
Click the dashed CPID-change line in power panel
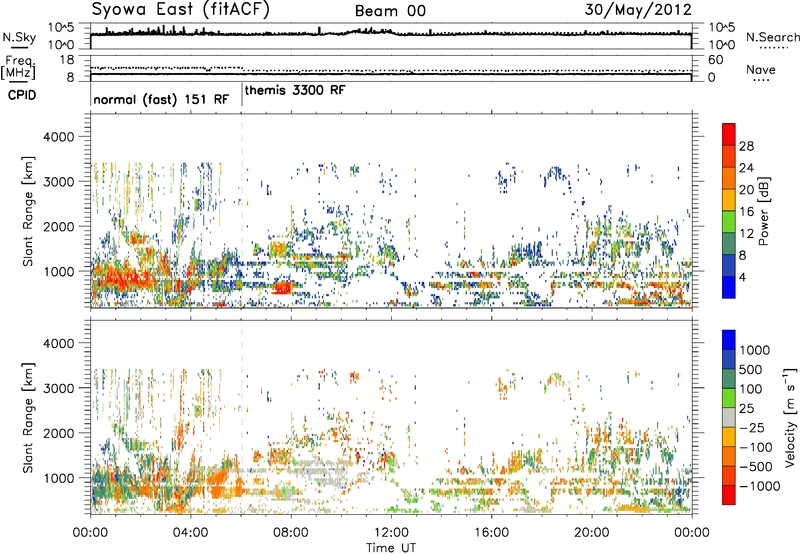coord(242,210)
